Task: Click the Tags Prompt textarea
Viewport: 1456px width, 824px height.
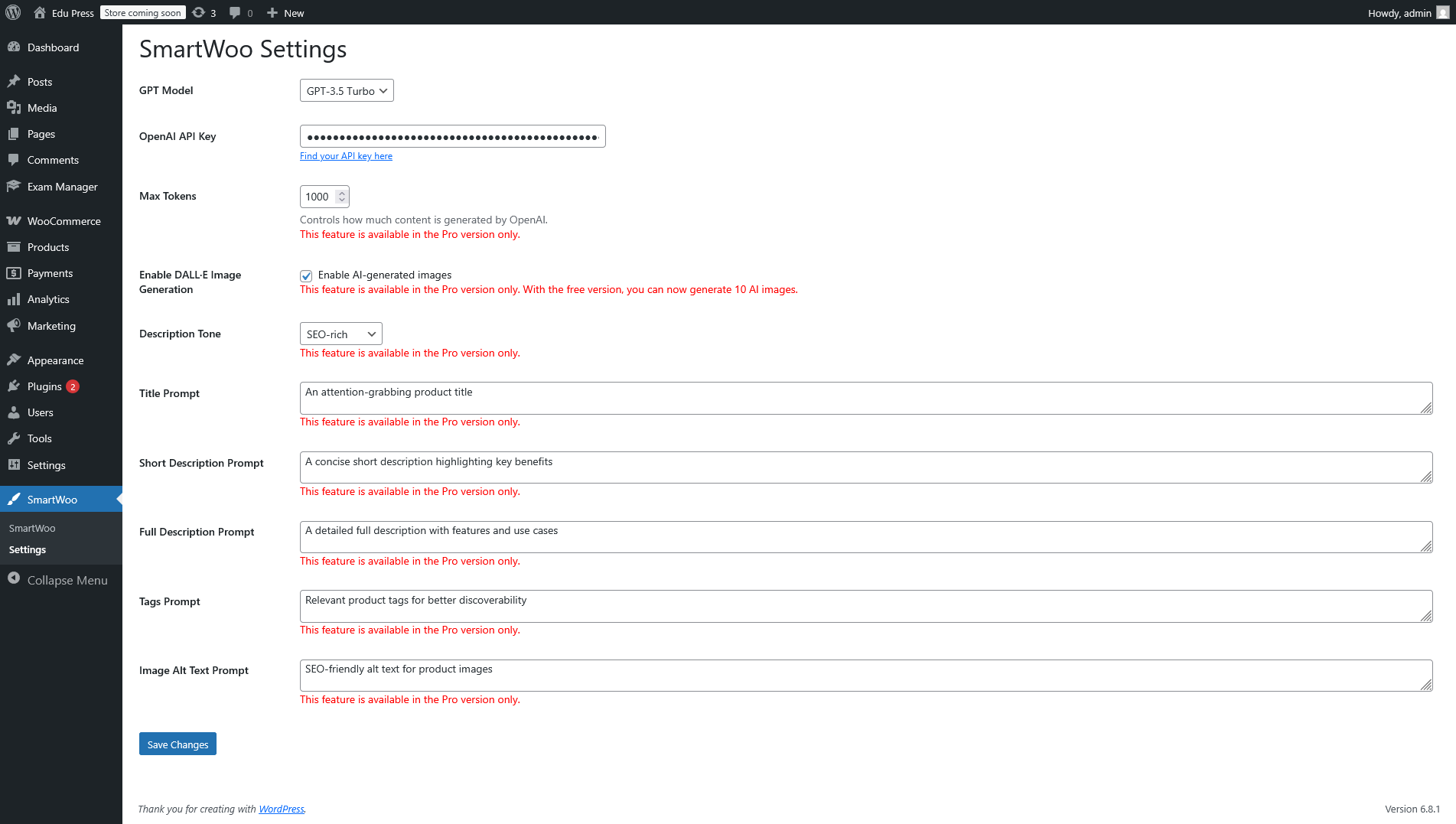Action: point(866,606)
